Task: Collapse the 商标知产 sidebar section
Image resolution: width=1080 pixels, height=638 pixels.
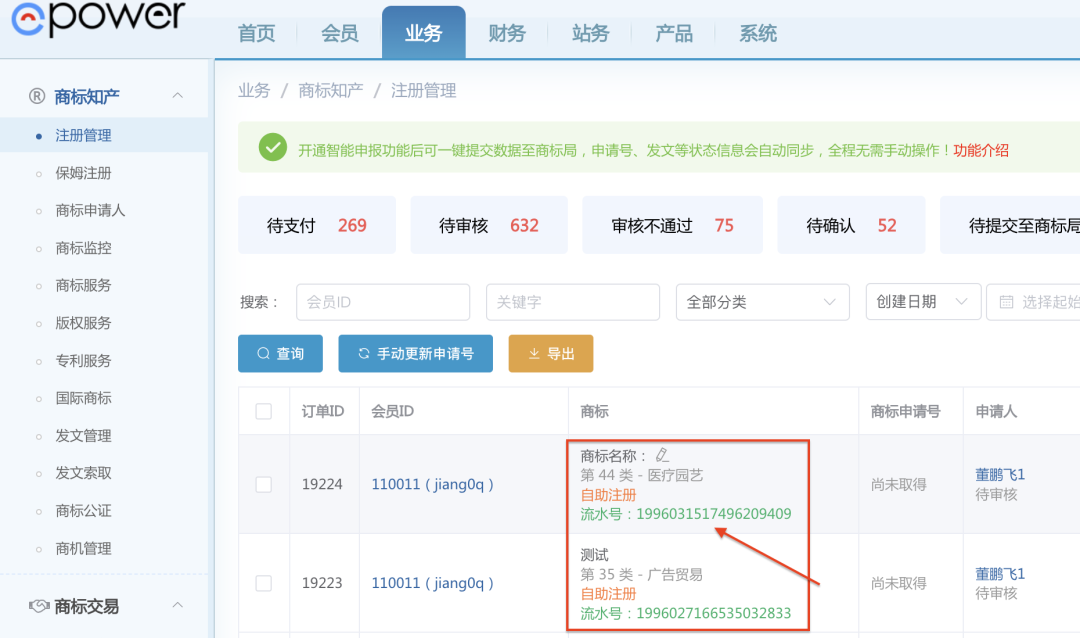Action: (x=178, y=96)
